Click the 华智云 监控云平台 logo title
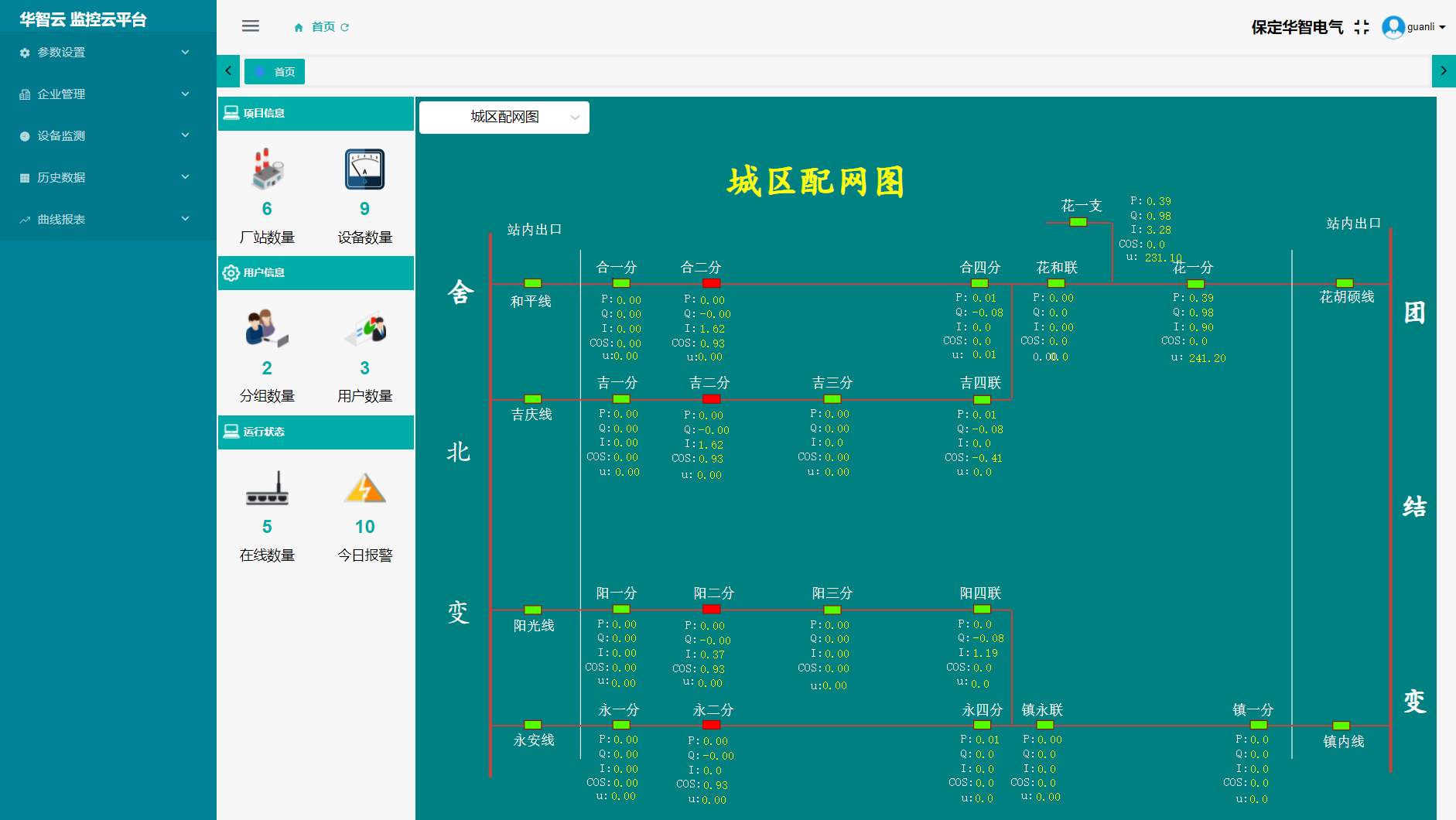The image size is (1456, 820). 83,19
